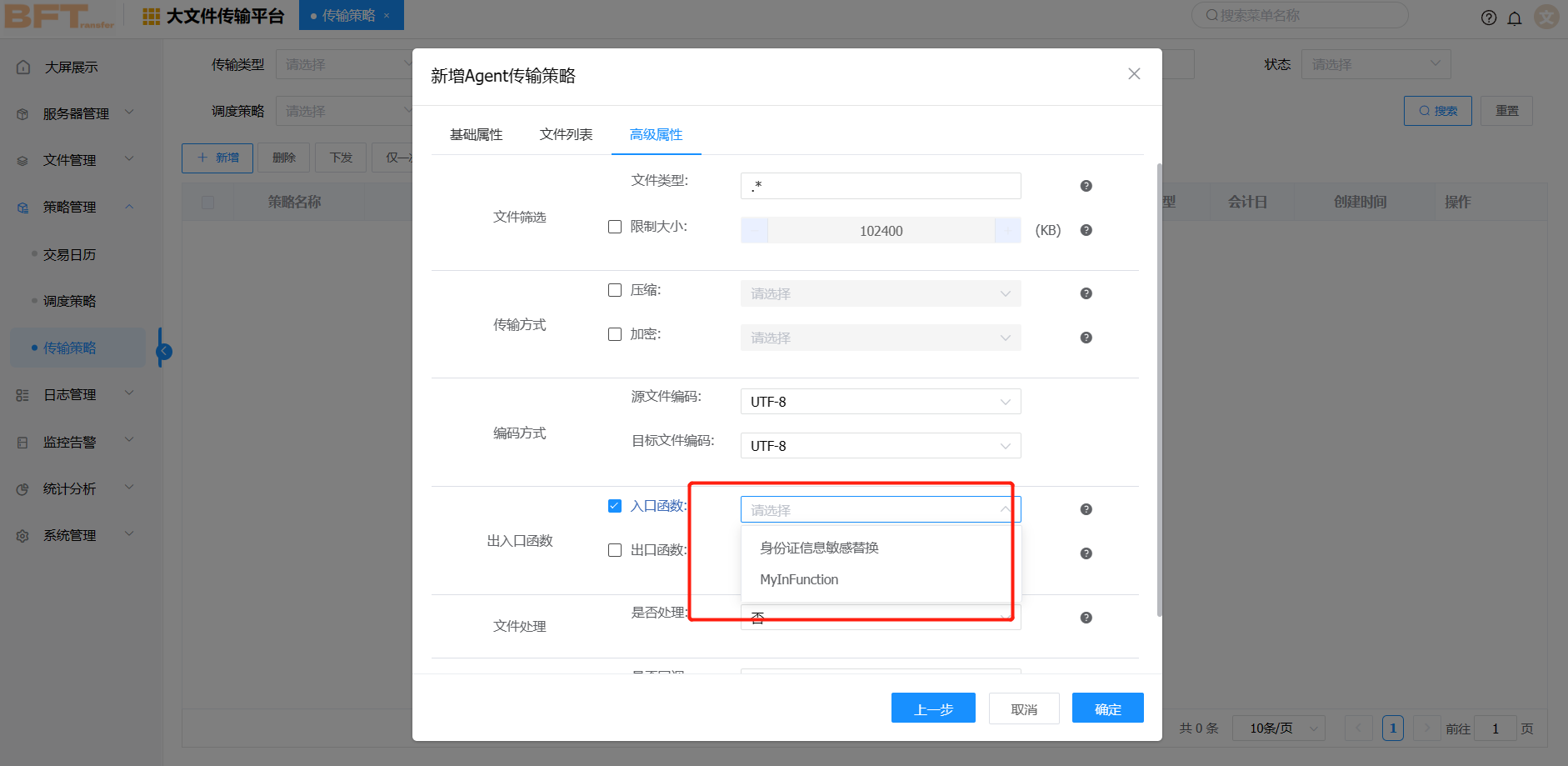The width and height of the screenshot is (1568, 766).
Task: Open the 压缩 dropdown
Action: pos(881,293)
